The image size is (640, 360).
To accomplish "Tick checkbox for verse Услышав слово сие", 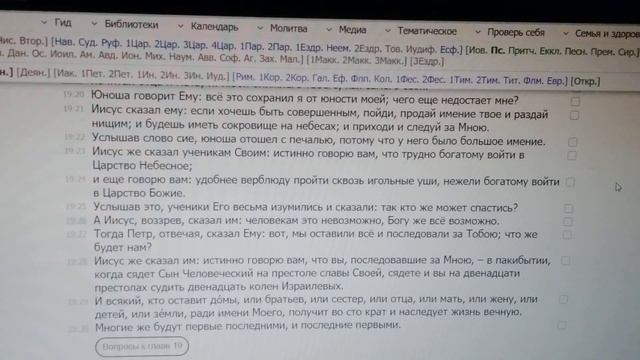I will (573, 142).
